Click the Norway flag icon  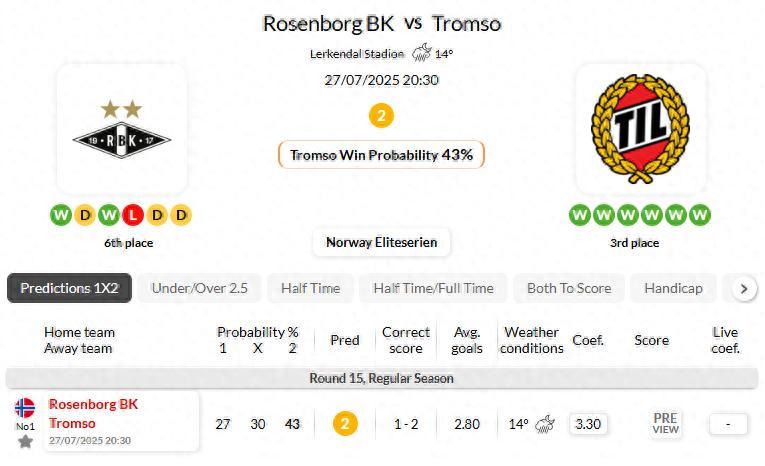(x=25, y=407)
